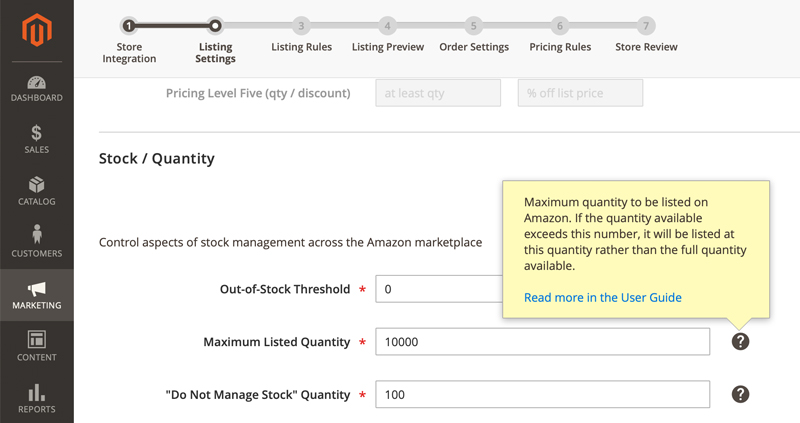Click help icon for Do Not Manage Stock Quantity
This screenshot has width=800, height=423.
click(x=740, y=394)
